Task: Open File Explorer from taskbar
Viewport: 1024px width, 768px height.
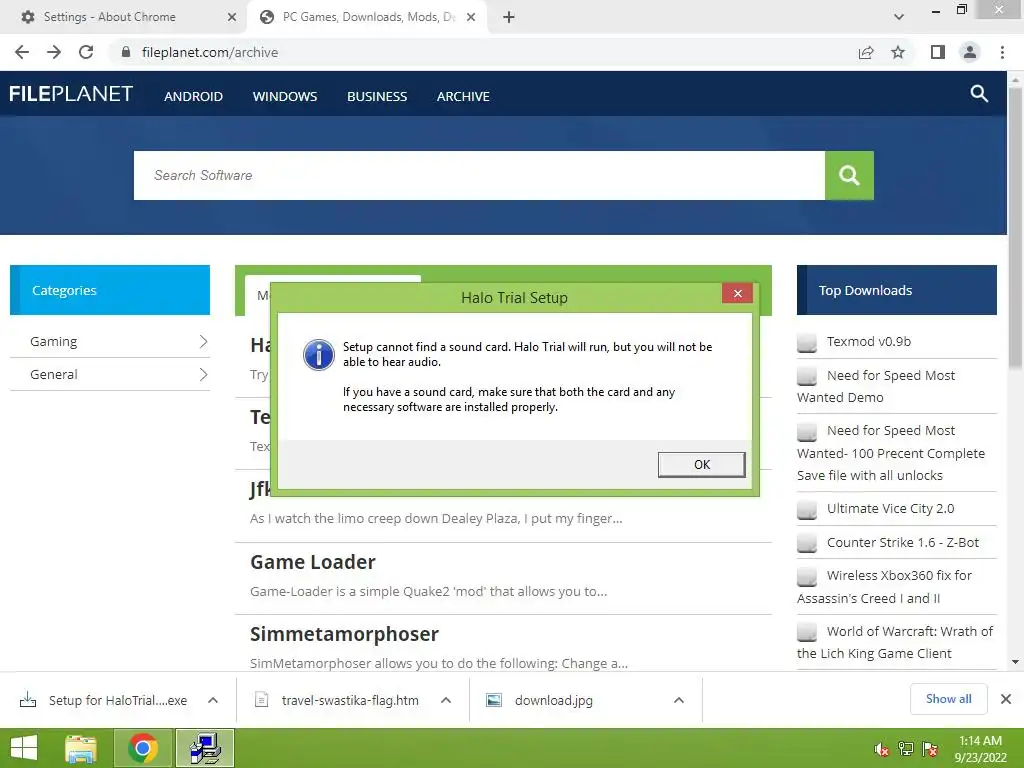Action: coord(81,748)
